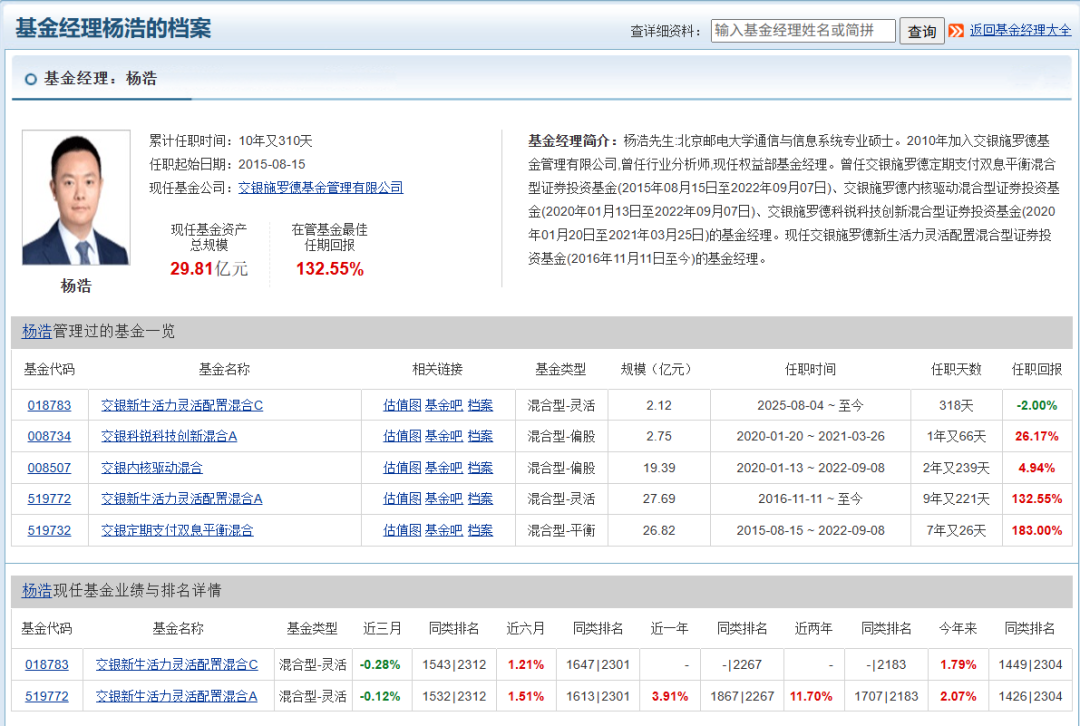Open the 返回基金经理大全 link
The width and height of the screenshot is (1080, 726).
pyautogui.click(x=1020, y=30)
